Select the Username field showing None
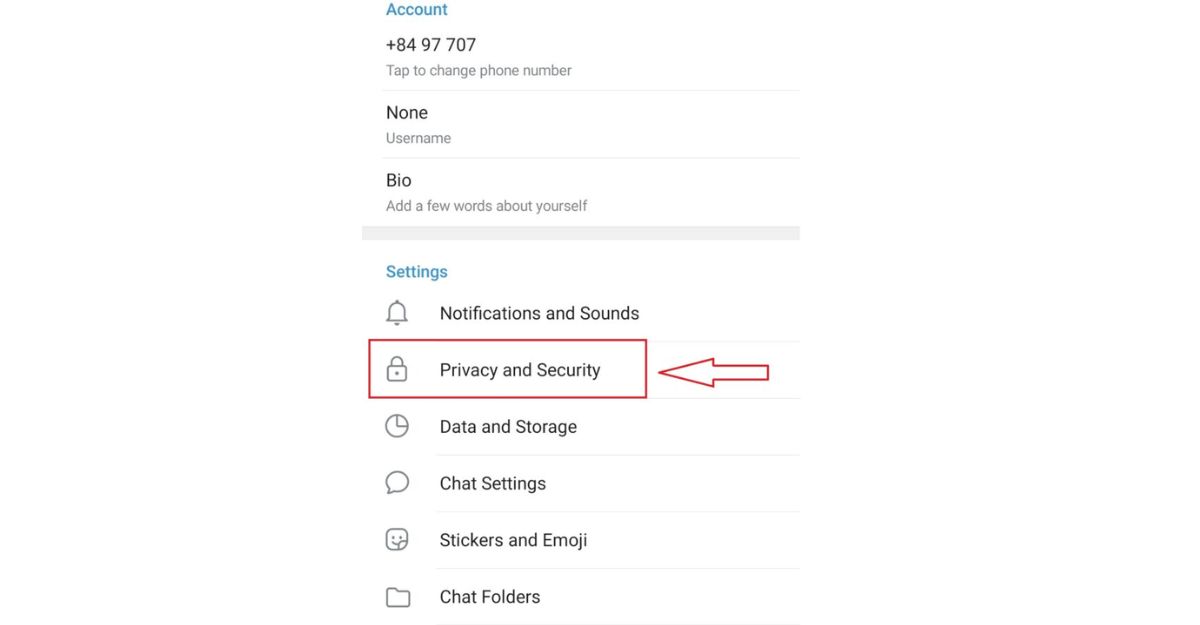1200x625 pixels. point(407,112)
